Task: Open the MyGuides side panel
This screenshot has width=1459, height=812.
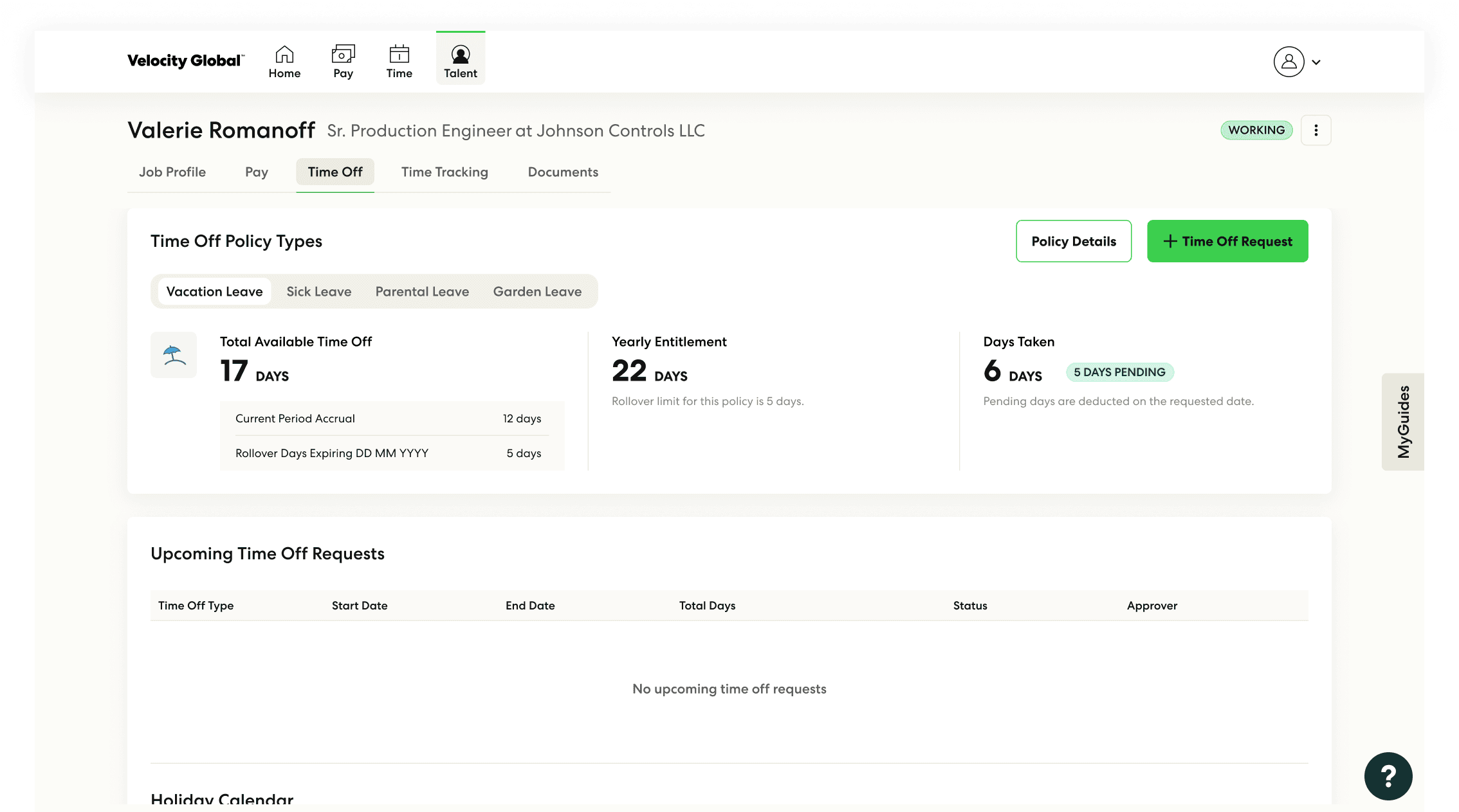Action: click(x=1403, y=422)
